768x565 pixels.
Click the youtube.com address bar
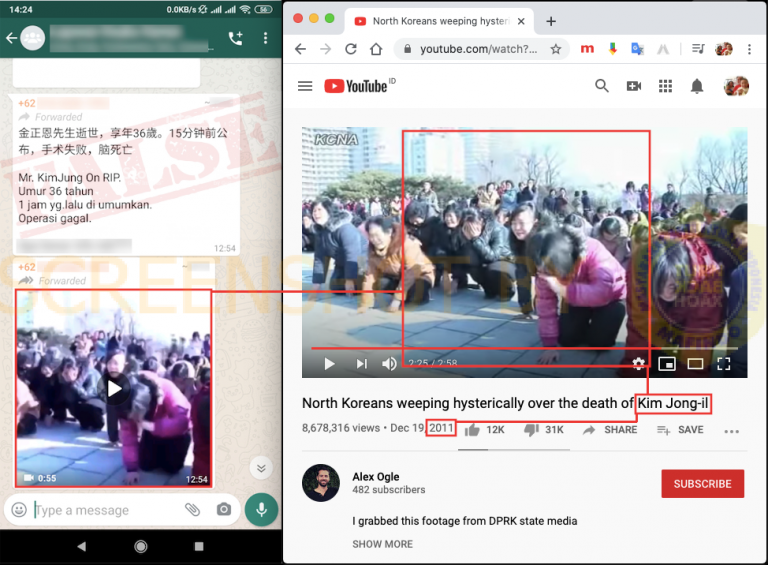point(478,49)
